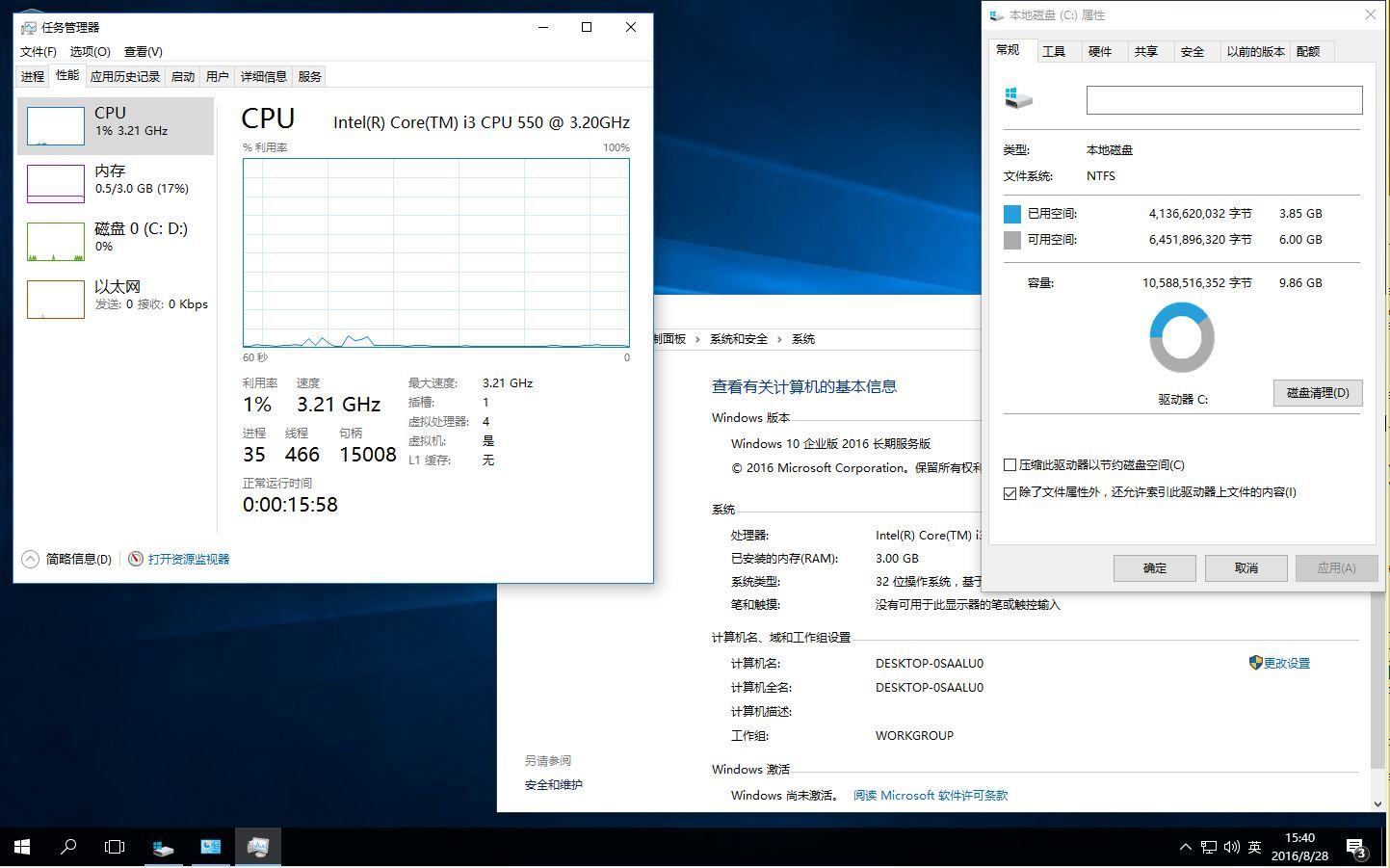Click the drive icon in disk properties
This screenshot has width=1390, height=868.
pos(1018,98)
